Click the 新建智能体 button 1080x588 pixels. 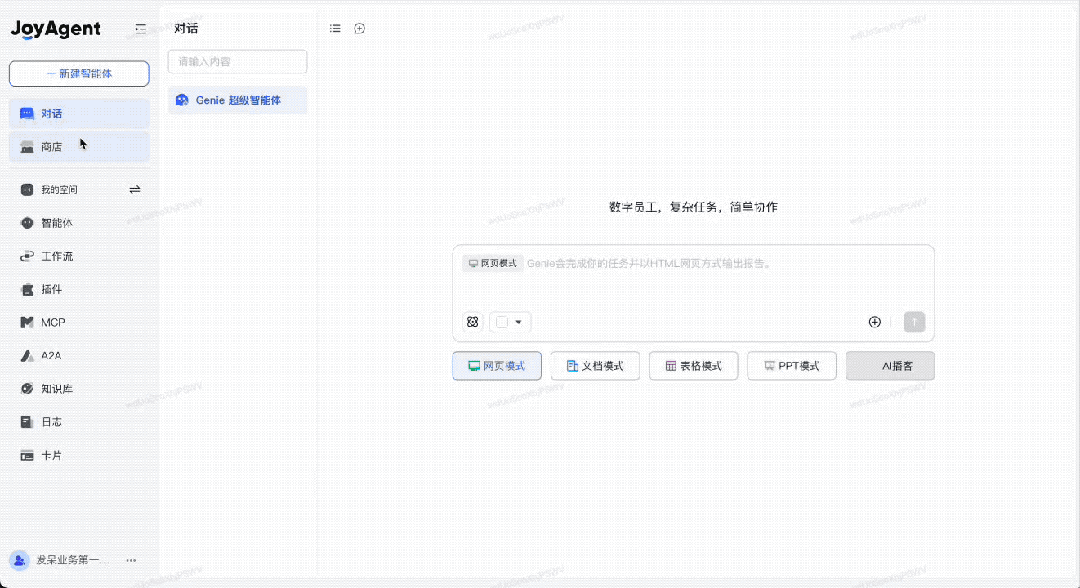[79, 74]
